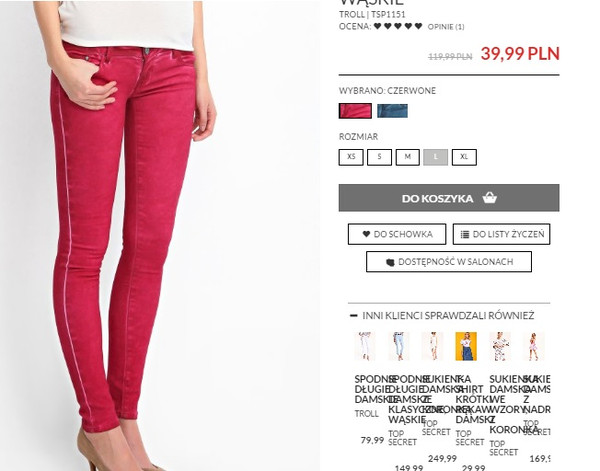Click the main red trousers product photo
Image resolution: width=600 pixels, height=471 pixels.
tap(160, 235)
